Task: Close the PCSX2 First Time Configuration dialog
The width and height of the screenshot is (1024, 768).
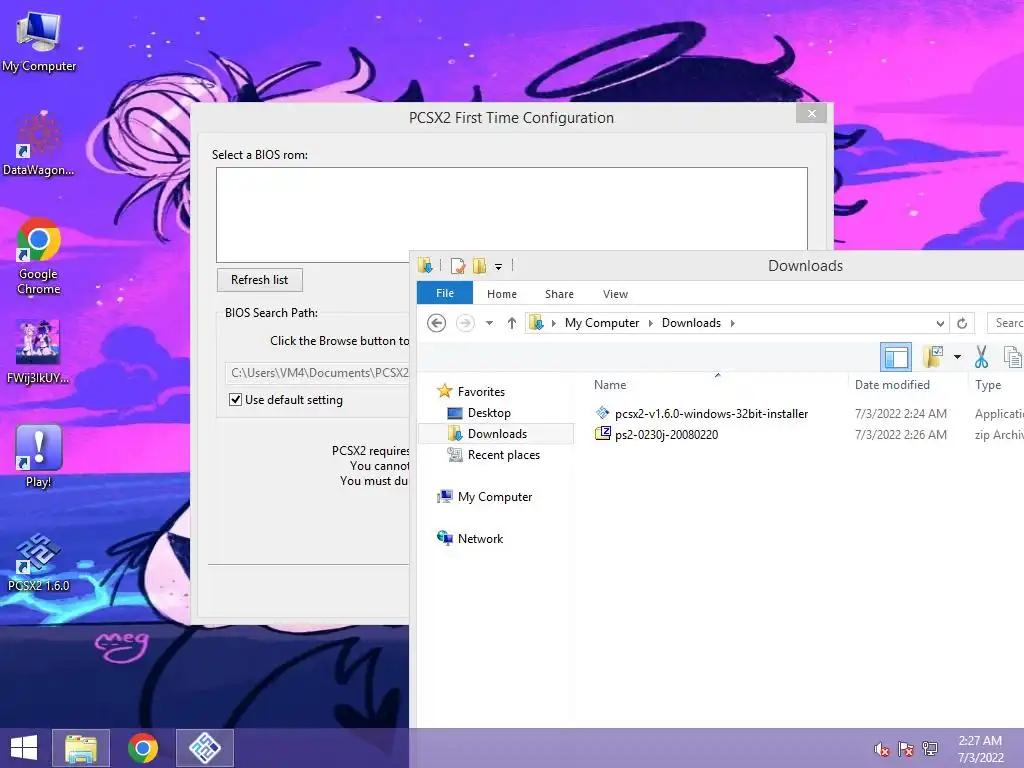Action: (812, 114)
